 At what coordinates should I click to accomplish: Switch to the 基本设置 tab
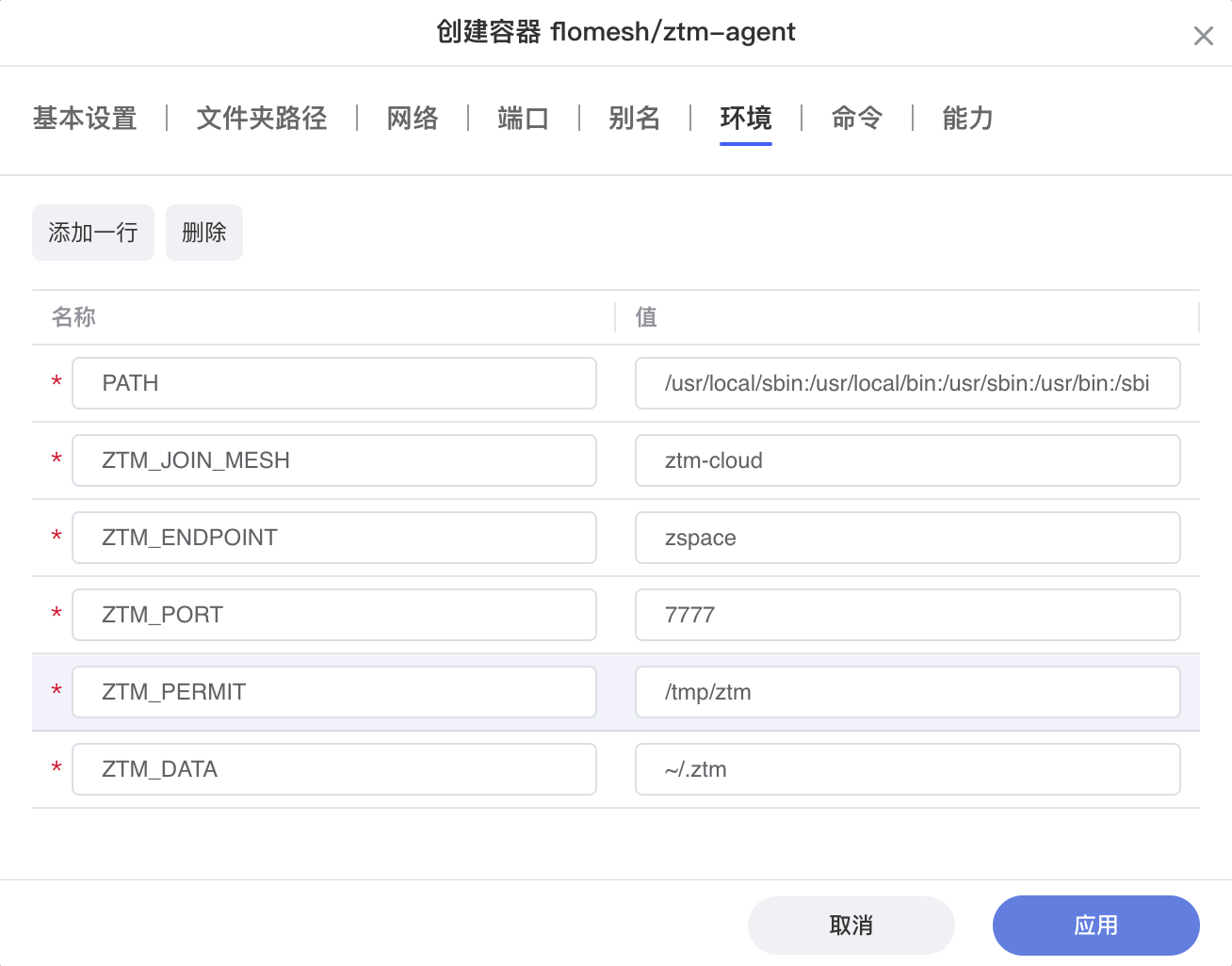coord(84,120)
